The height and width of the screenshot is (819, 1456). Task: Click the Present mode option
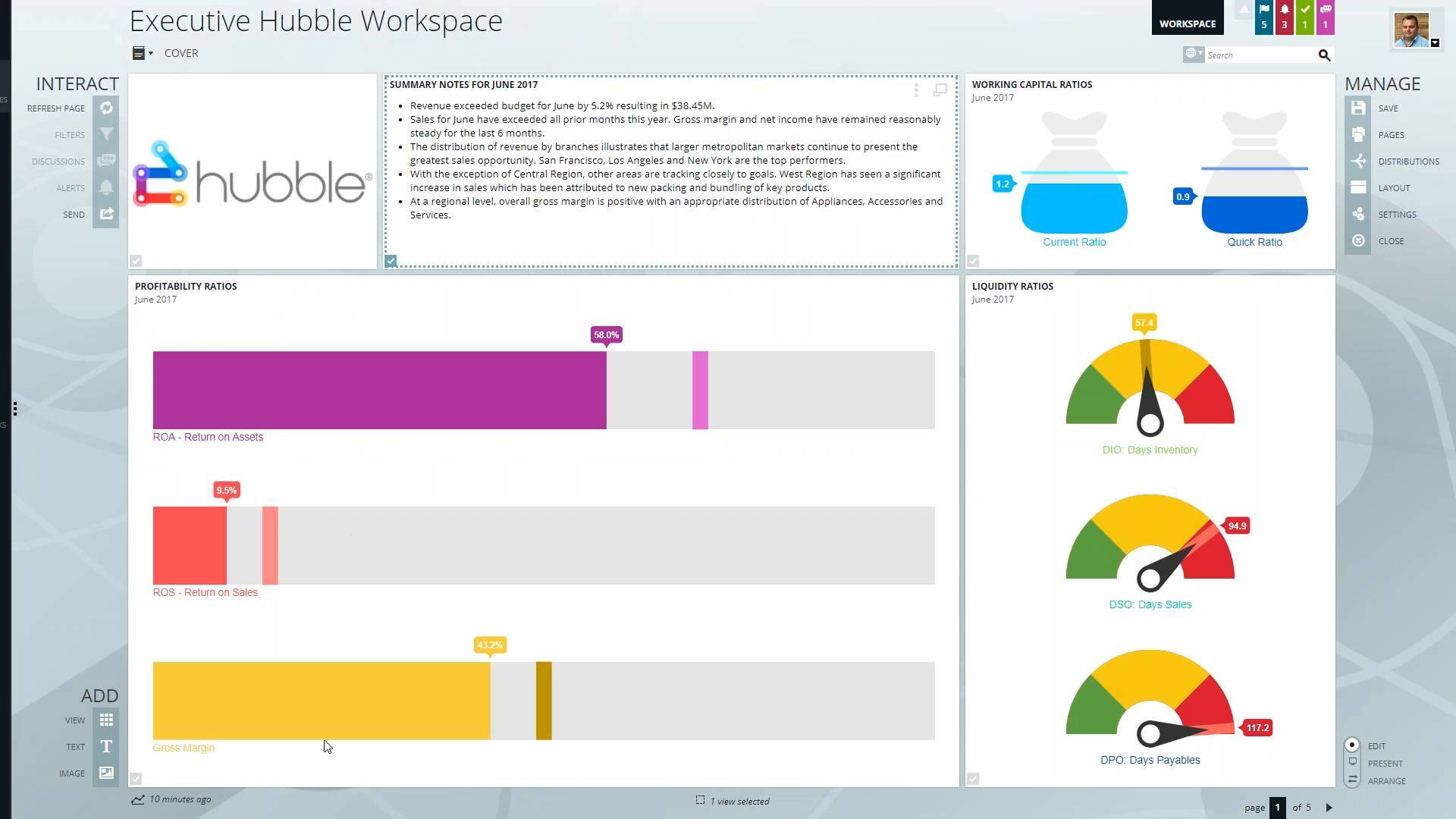tap(1385, 764)
